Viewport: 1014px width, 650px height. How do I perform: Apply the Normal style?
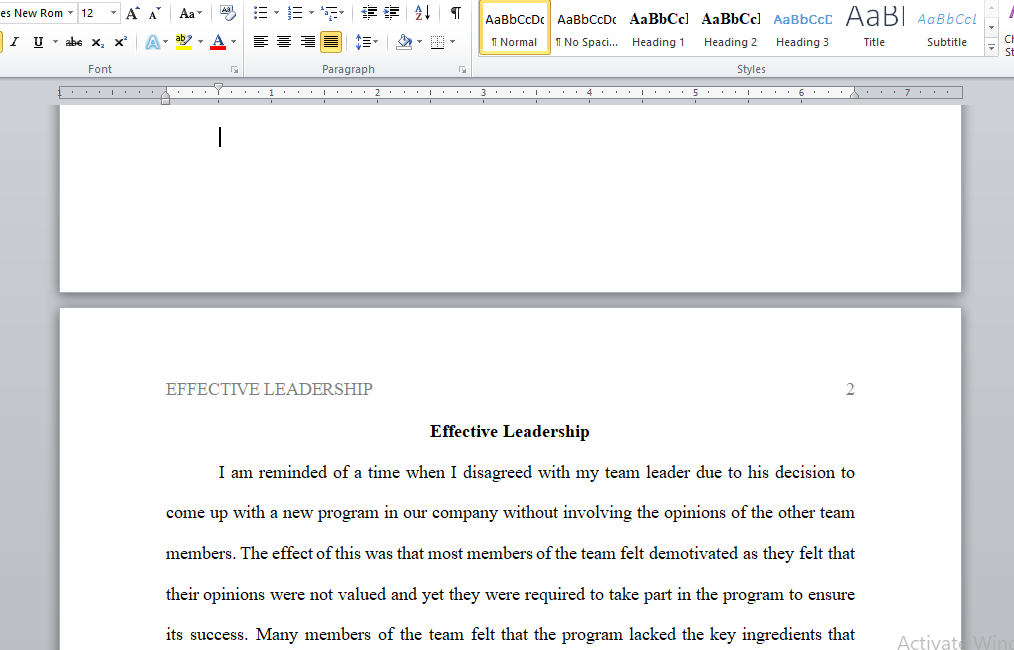515,28
